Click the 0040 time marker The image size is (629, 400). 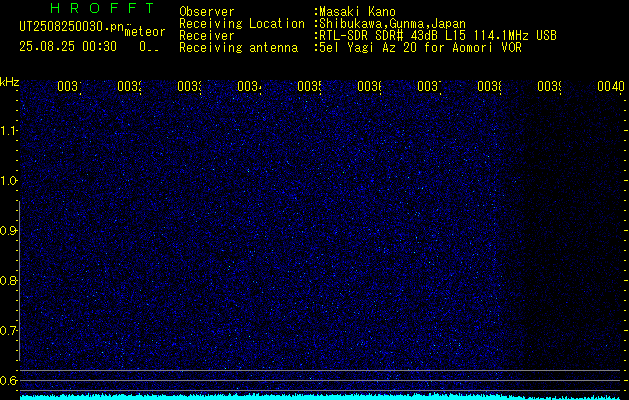click(x=611, y=87)
